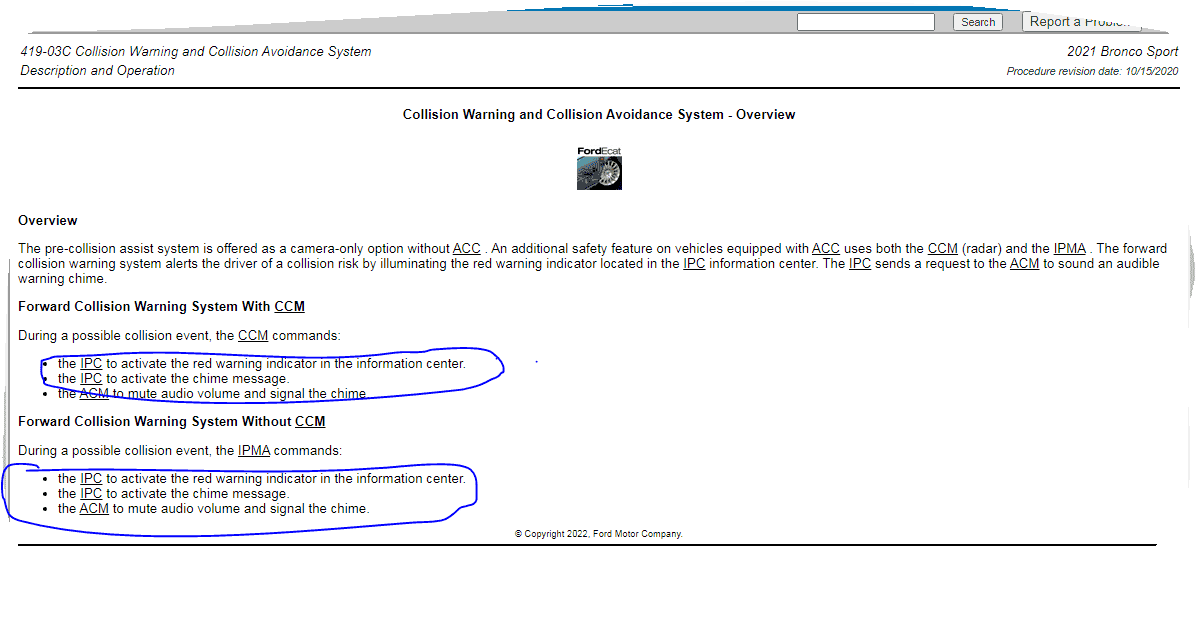Open the IPMA link in 'the IPMA commands:'
Screen dimensions: 1196x618
click(x=254, y=451)
